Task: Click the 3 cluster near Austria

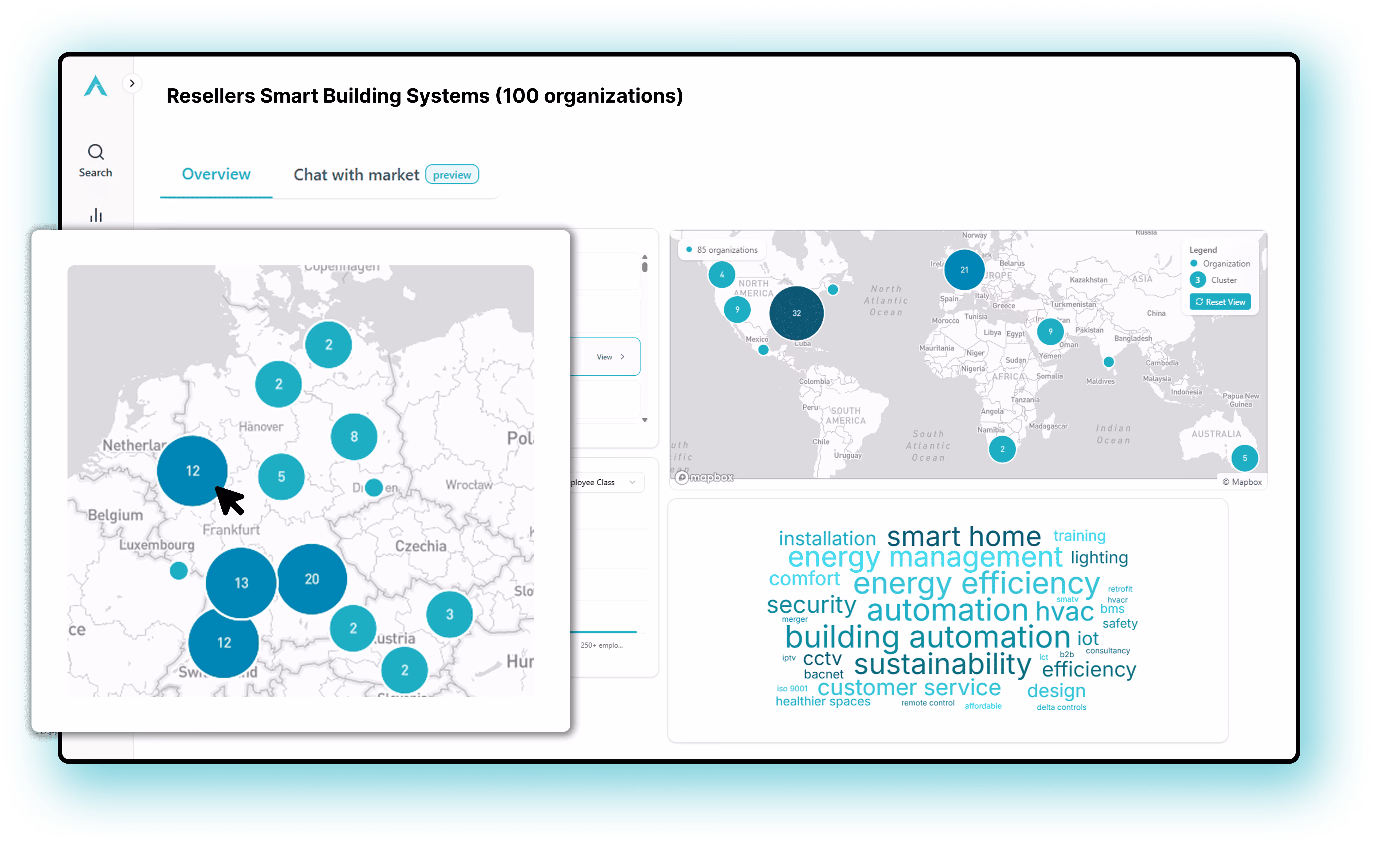Action: (449, 614)
